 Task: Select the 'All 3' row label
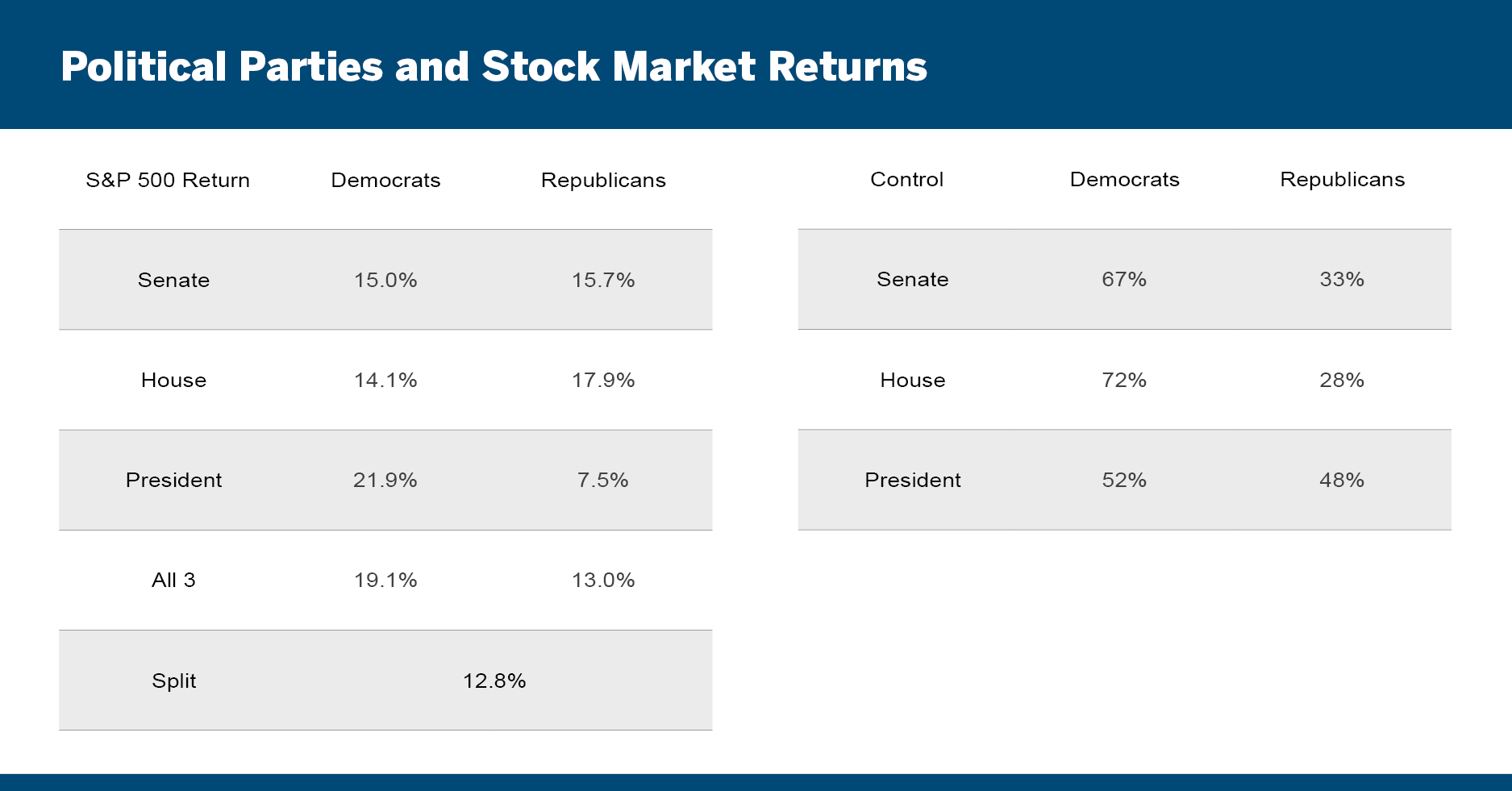click(x=173, y=580)
